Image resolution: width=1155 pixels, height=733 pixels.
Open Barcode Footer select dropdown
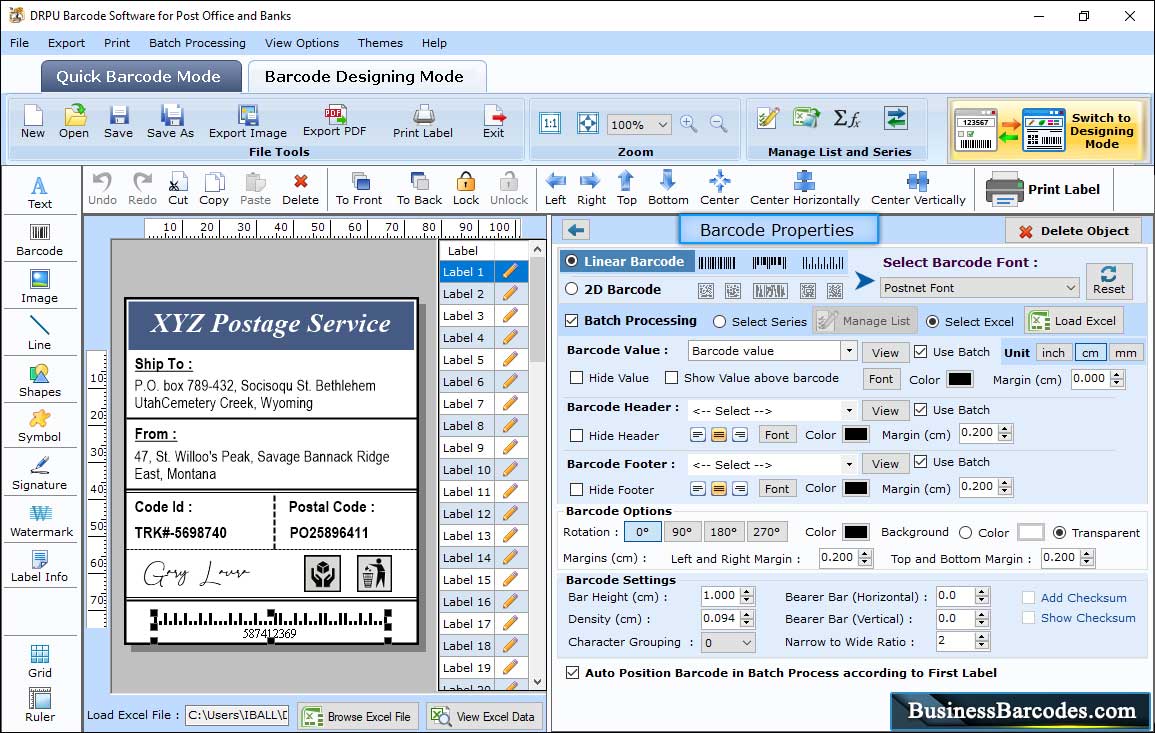849,464
